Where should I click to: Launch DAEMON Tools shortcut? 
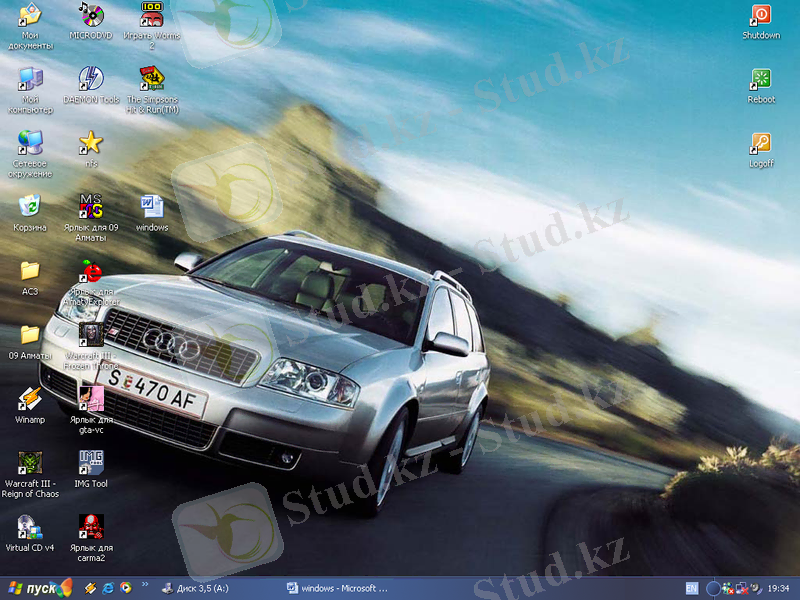tap(91, 85)
